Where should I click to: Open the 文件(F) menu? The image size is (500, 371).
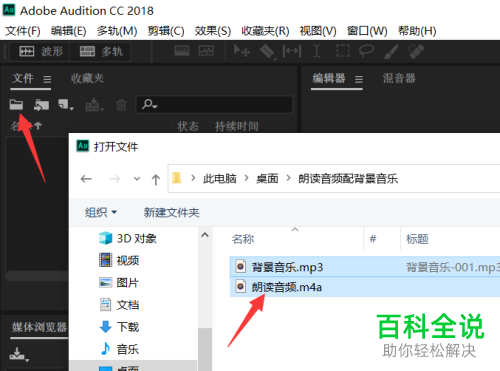pyautogui.click(x=23, y=31)
